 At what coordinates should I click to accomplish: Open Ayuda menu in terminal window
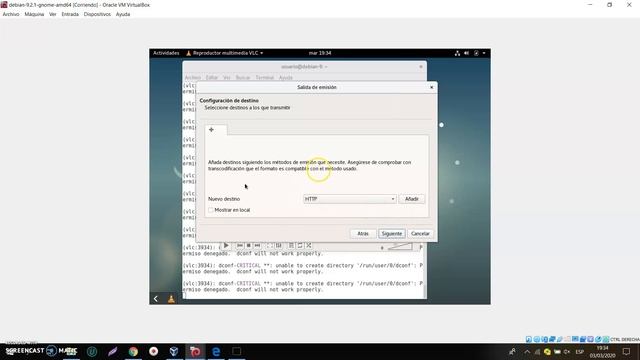point(286,78)
